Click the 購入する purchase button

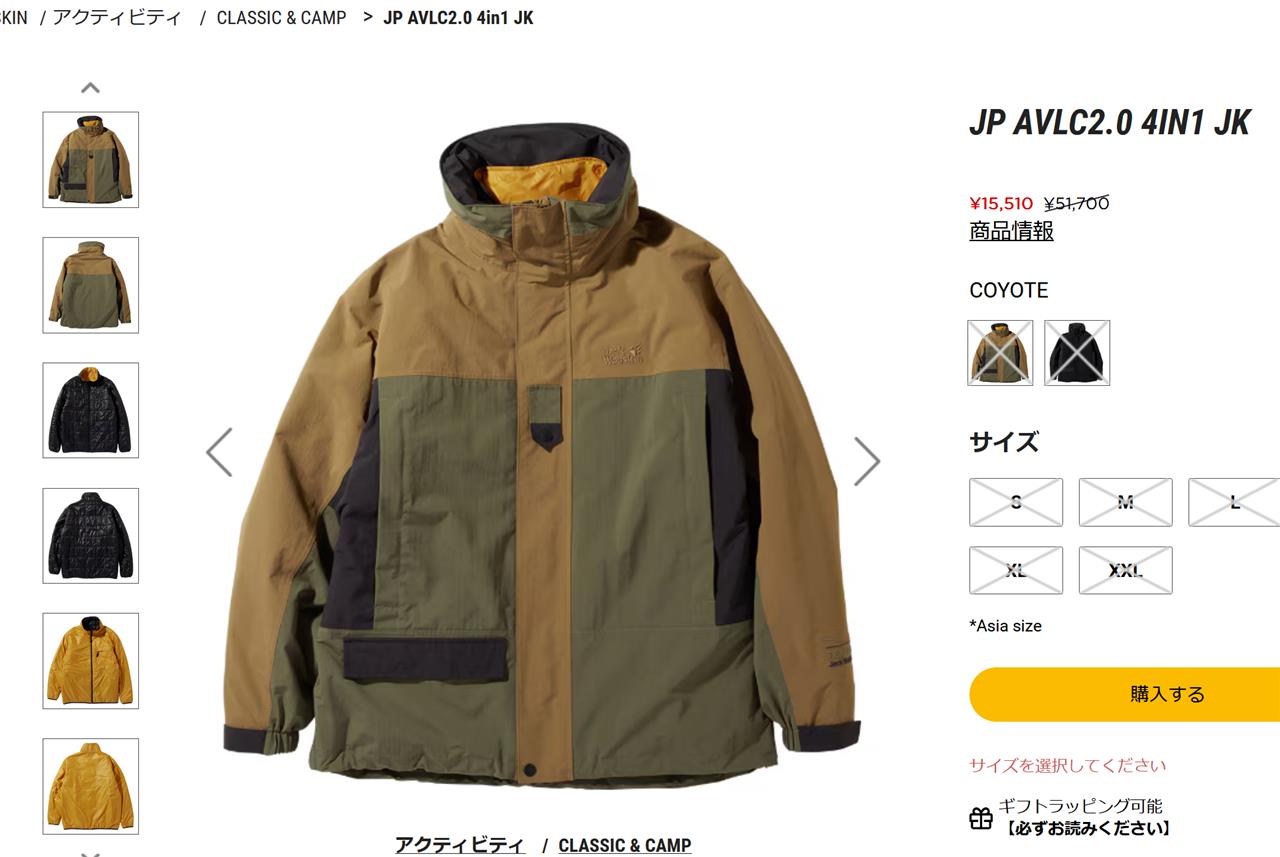1125,694
